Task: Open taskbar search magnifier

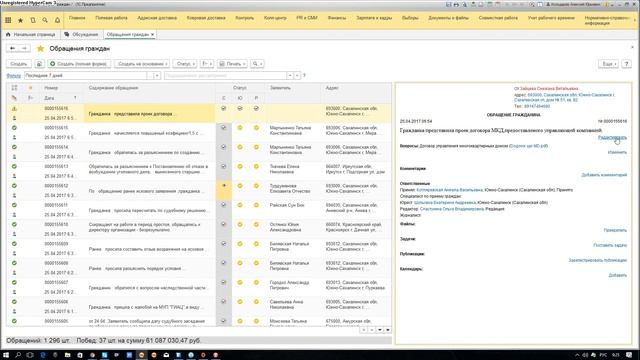Action: [18, 355]
